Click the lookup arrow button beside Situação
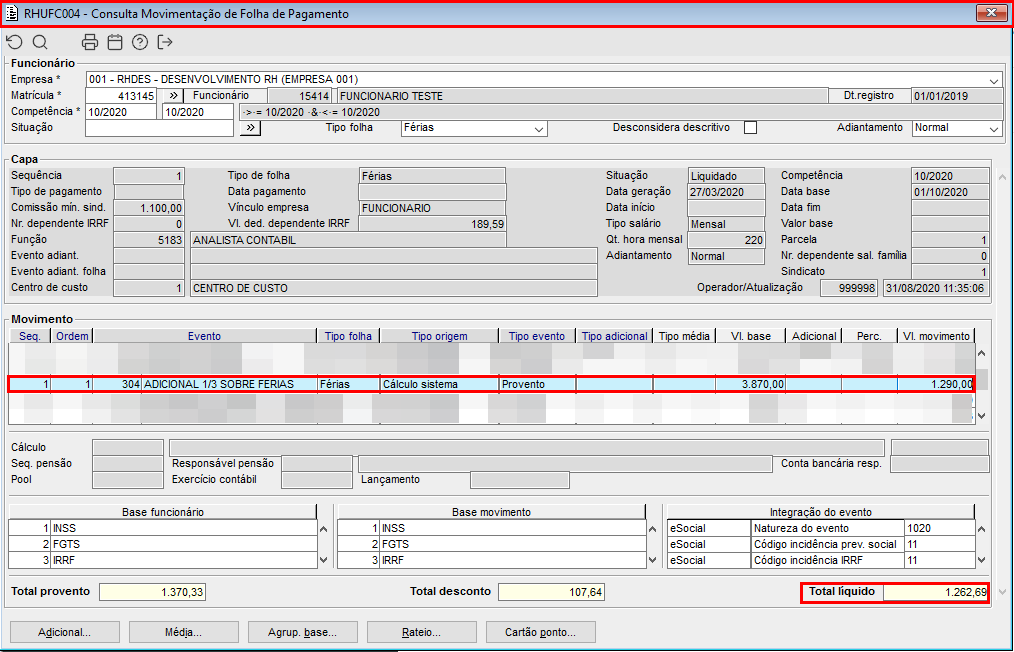 coord(250,128)
